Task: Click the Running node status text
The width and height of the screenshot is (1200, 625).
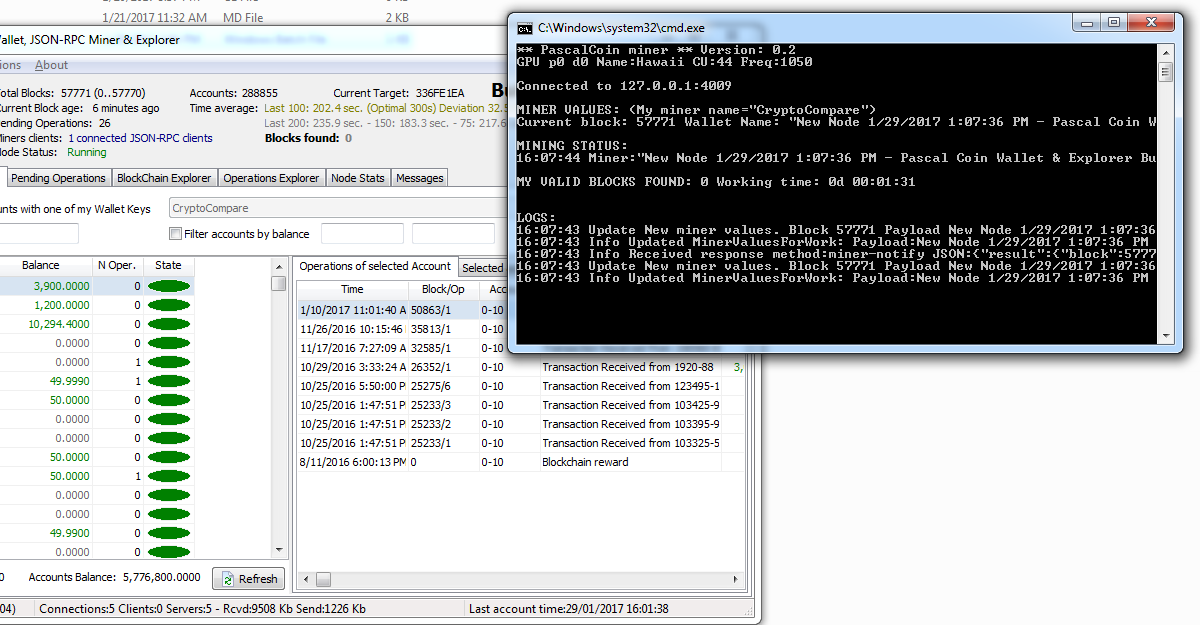Action: point(87,153)
